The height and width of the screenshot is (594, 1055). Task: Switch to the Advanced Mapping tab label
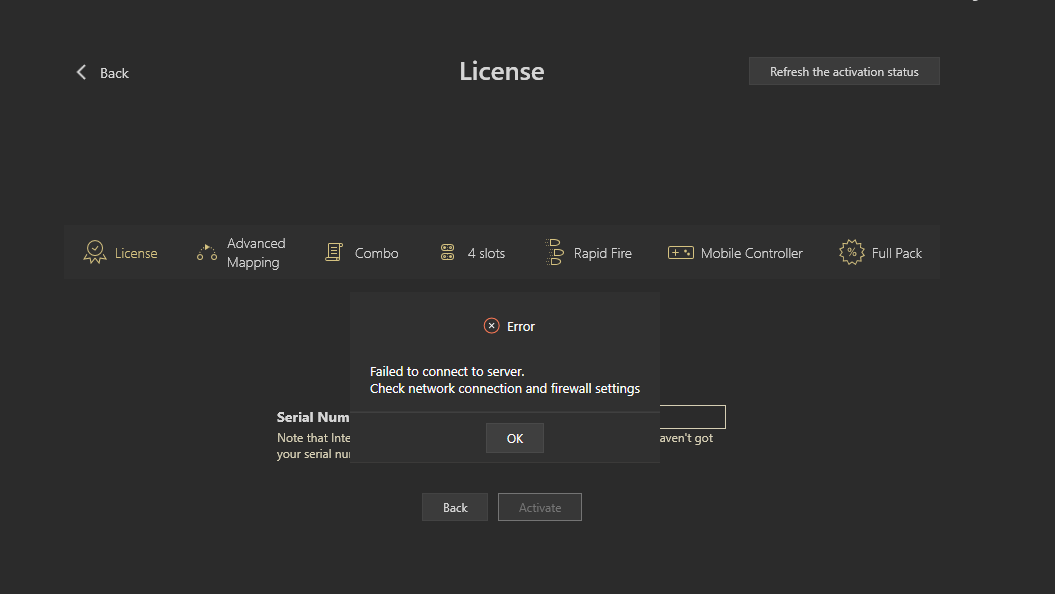pos(255,253)
